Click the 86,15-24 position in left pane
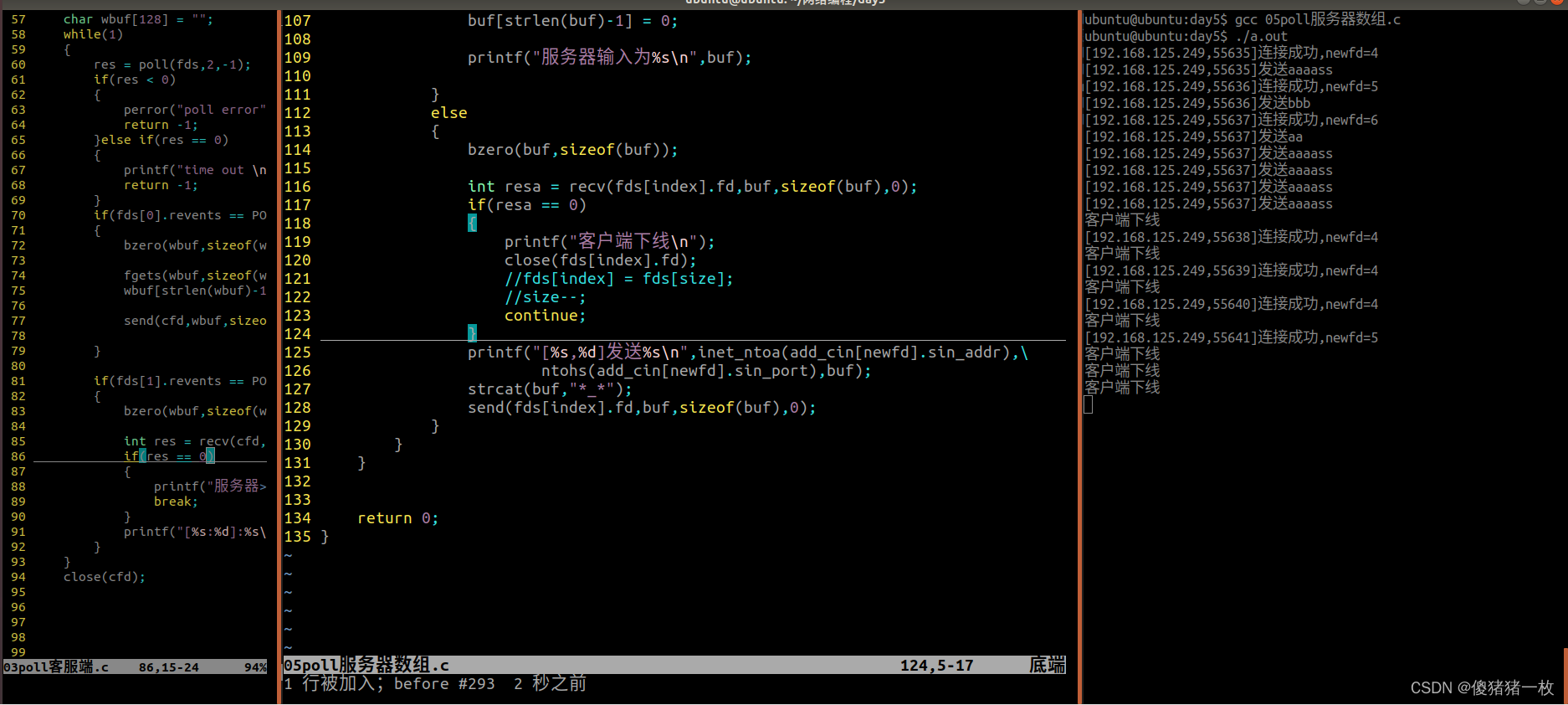This screenshot has width=1568, height=705. 169,667
